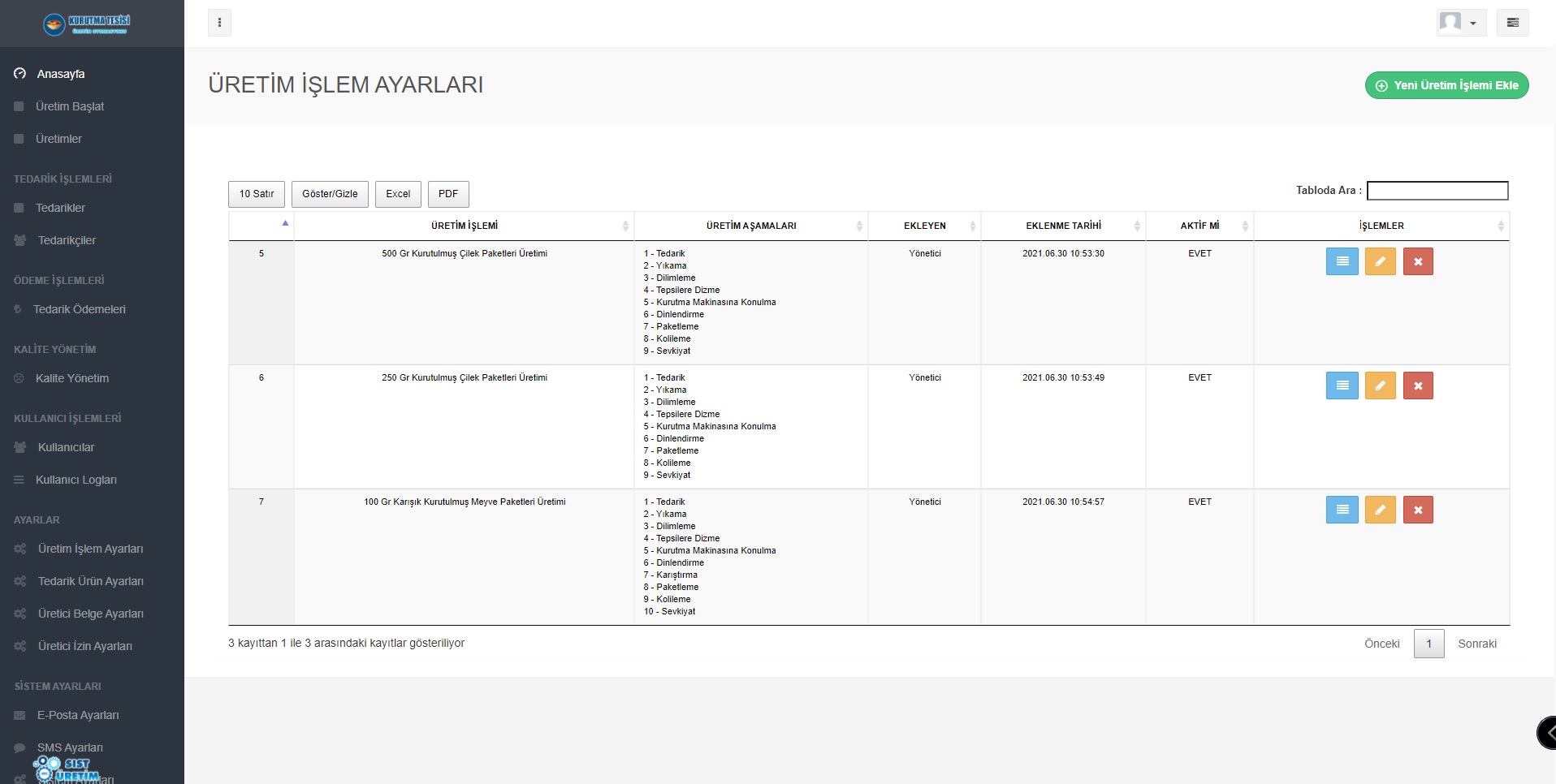The height and width of the screenshot is (784, 1556).
Task: Delete X icon for 100 Gr Karışık row
Action: click(1418, 510)
